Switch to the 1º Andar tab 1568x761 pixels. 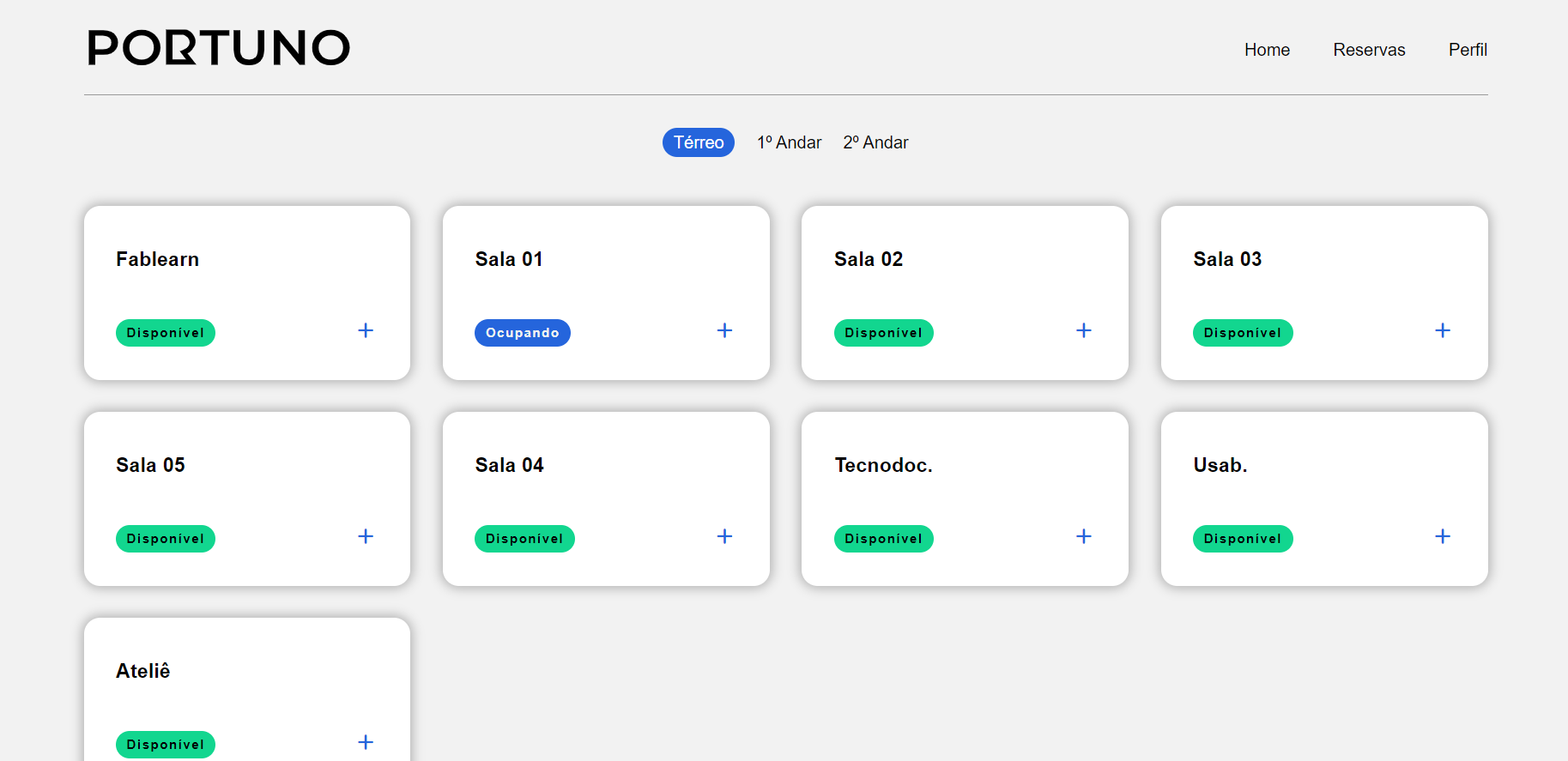tap(789, 142)
